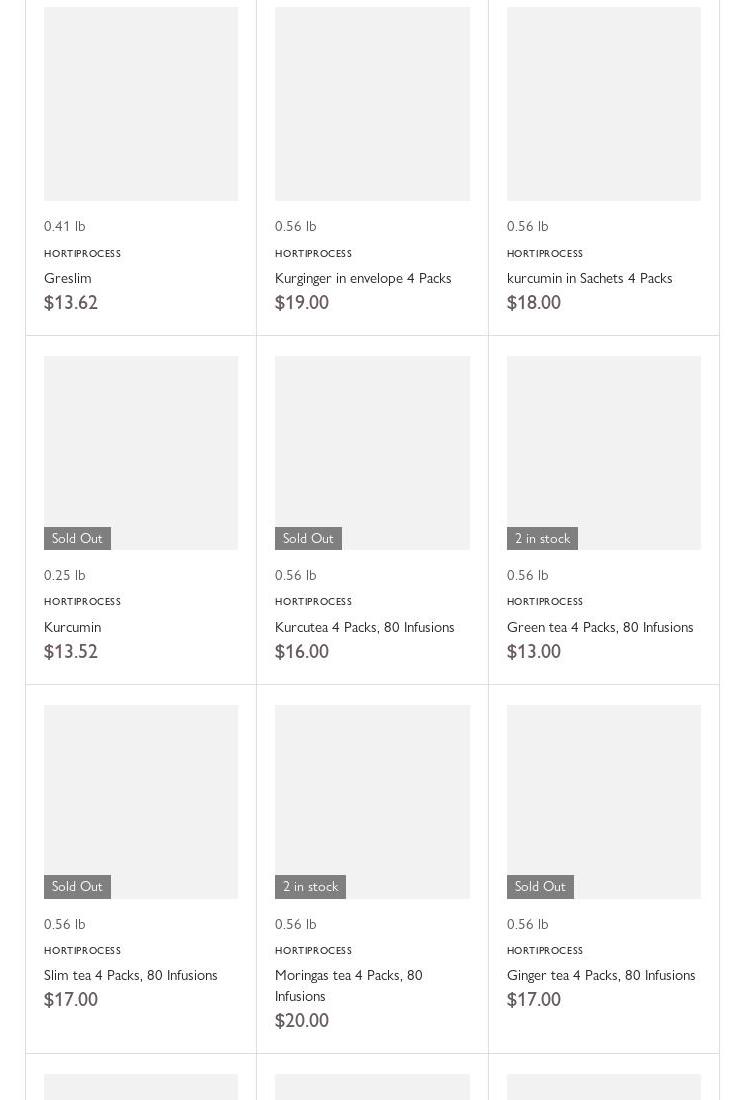
Task: Click the Kurginger in envelope product image
Action: [372, 104]
